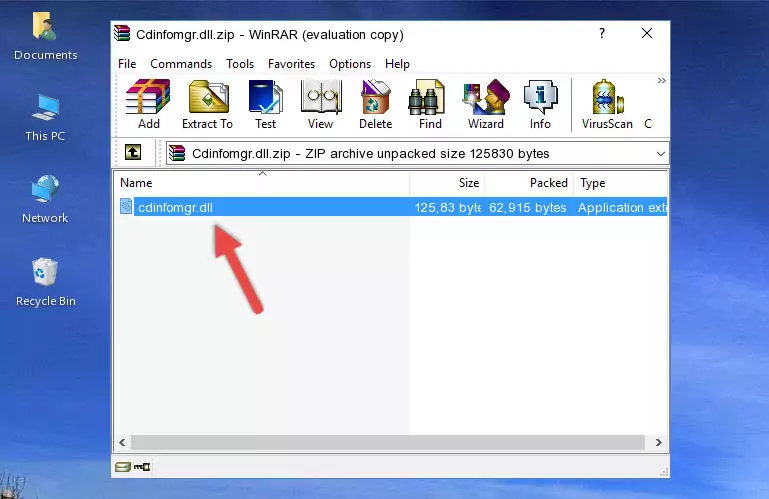Go up one folder level
The image size is (769, 499).
pyautogui.click(x=133, y=152)
